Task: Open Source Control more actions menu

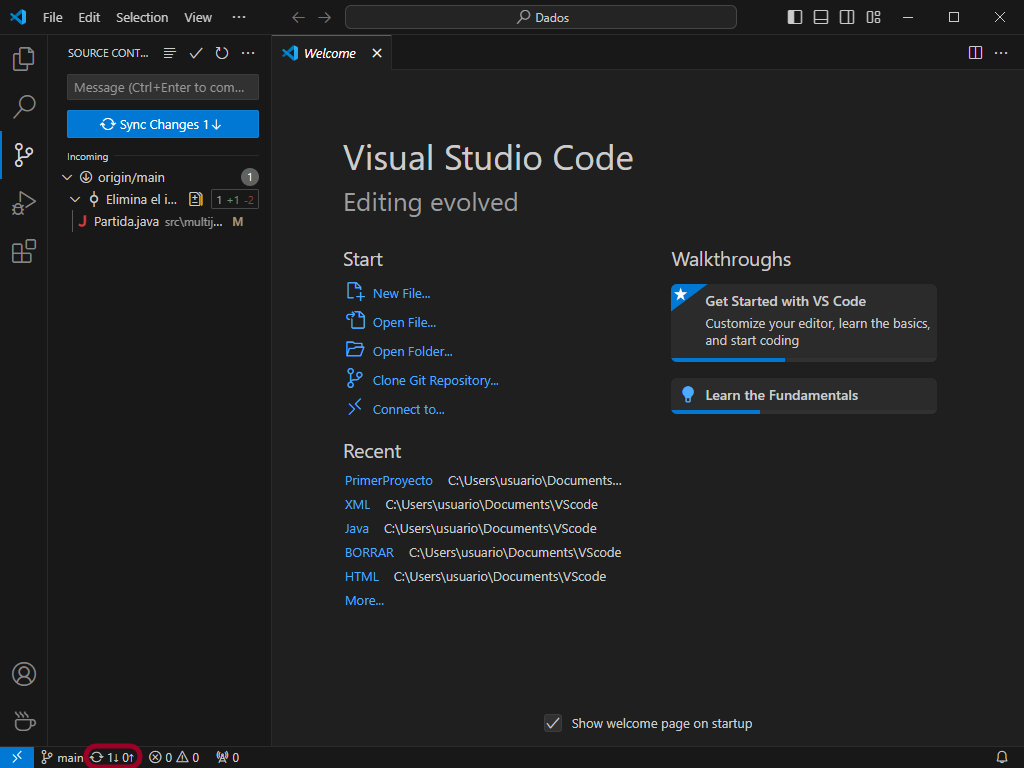Action: pyautogui.click(x=248, y=53)
